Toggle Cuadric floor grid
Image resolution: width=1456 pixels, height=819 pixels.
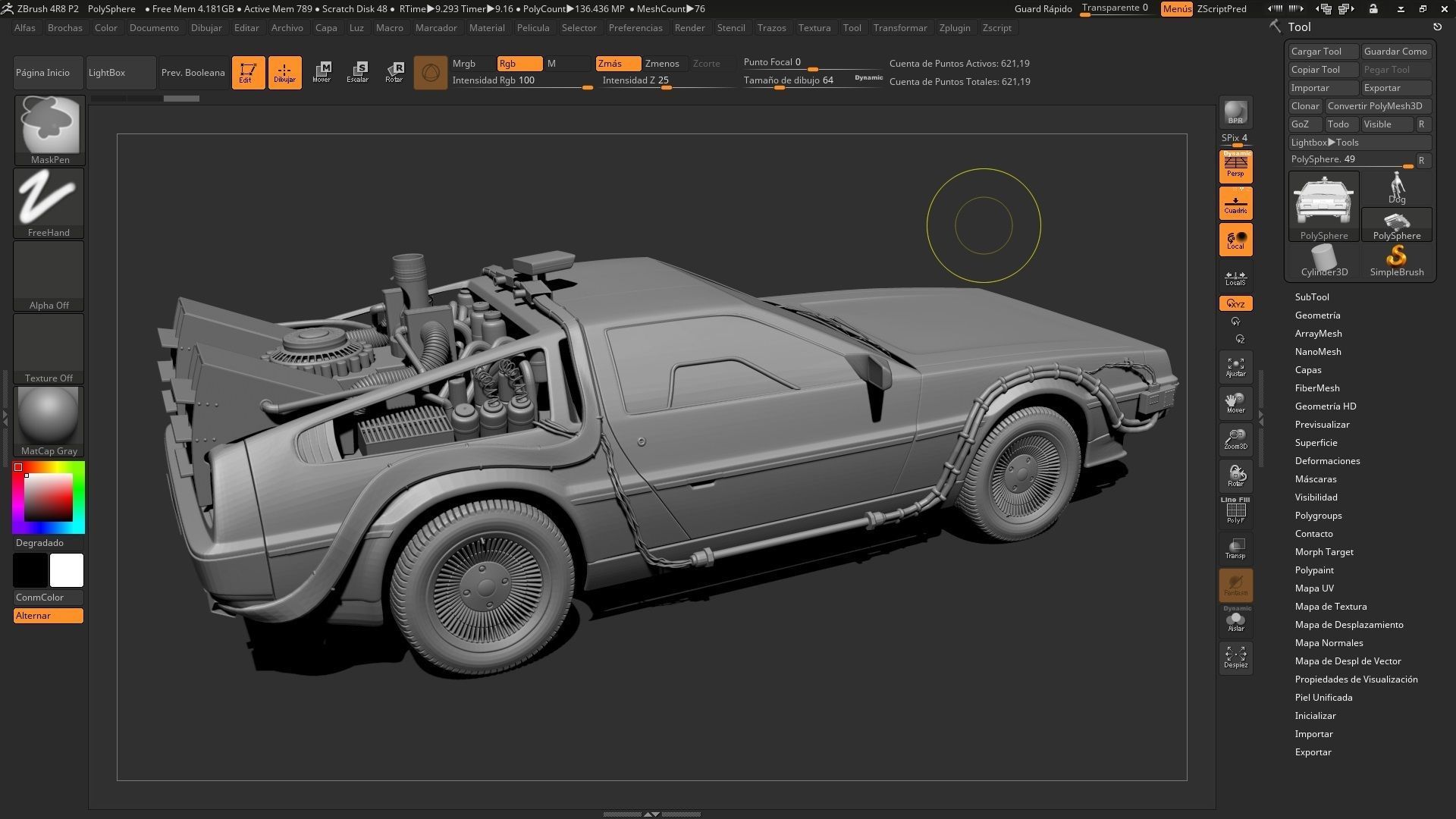1235,203
